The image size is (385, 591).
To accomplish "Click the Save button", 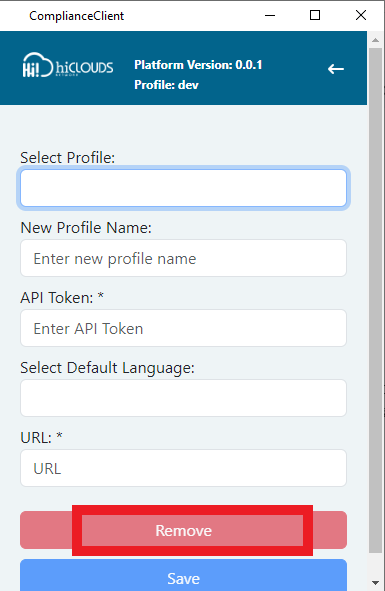I will point(183,576).
